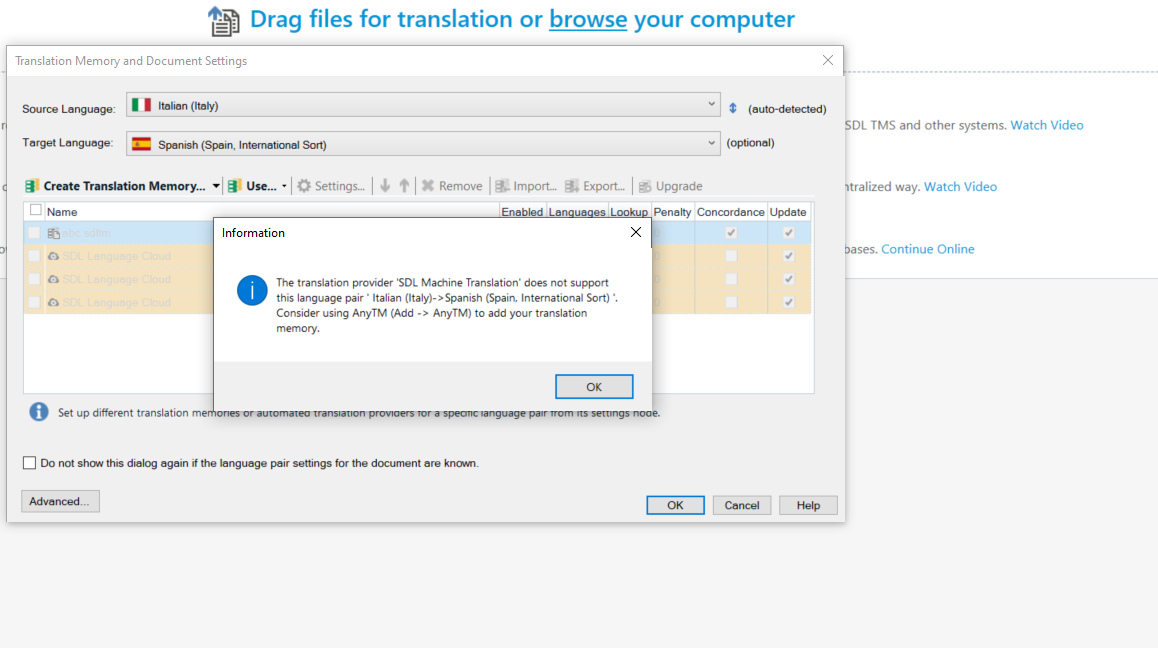Select the abc.sdltm row name
Image resolution: width=1158 pixels, height=648 pixels.
click(86, 233)
